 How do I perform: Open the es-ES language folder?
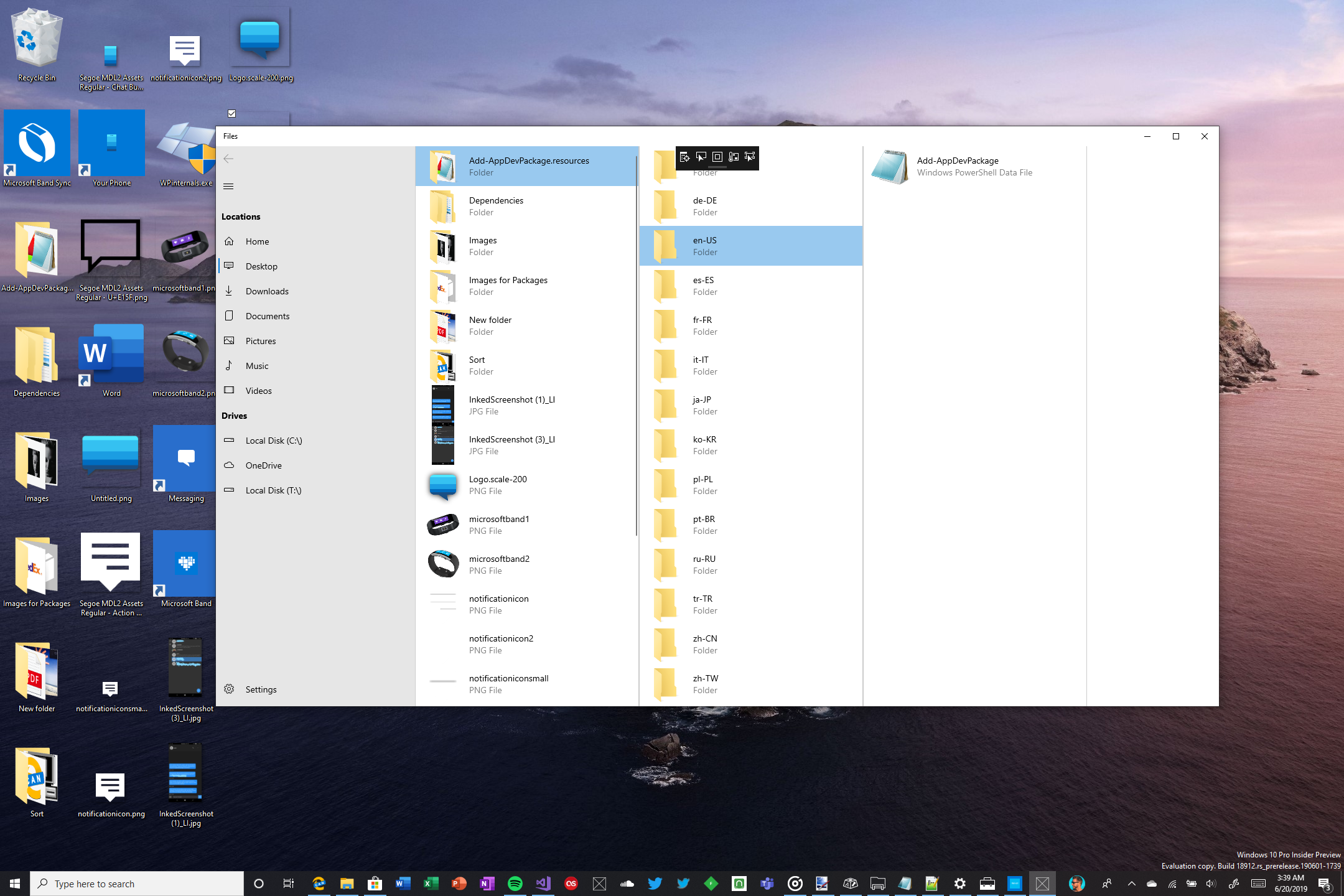pyautogui.click(x=751, y=286)
